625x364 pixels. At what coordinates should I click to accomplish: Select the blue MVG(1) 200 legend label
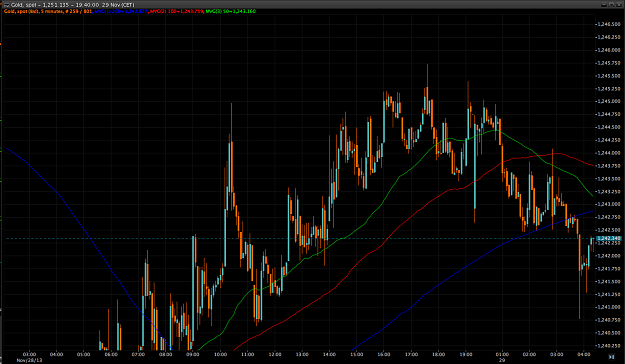click(x=121, y=11)
